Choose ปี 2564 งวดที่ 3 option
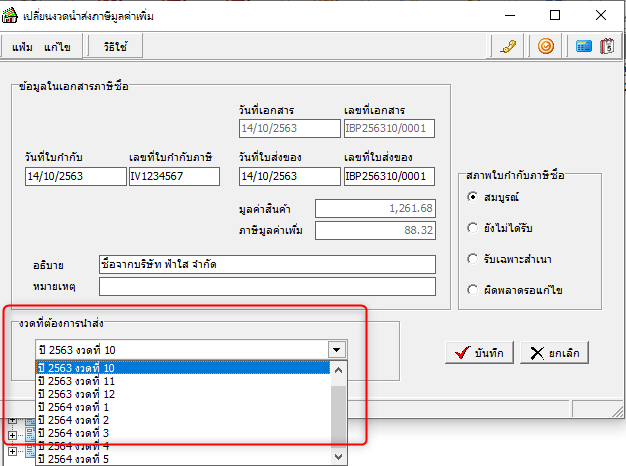 (183, 433)
